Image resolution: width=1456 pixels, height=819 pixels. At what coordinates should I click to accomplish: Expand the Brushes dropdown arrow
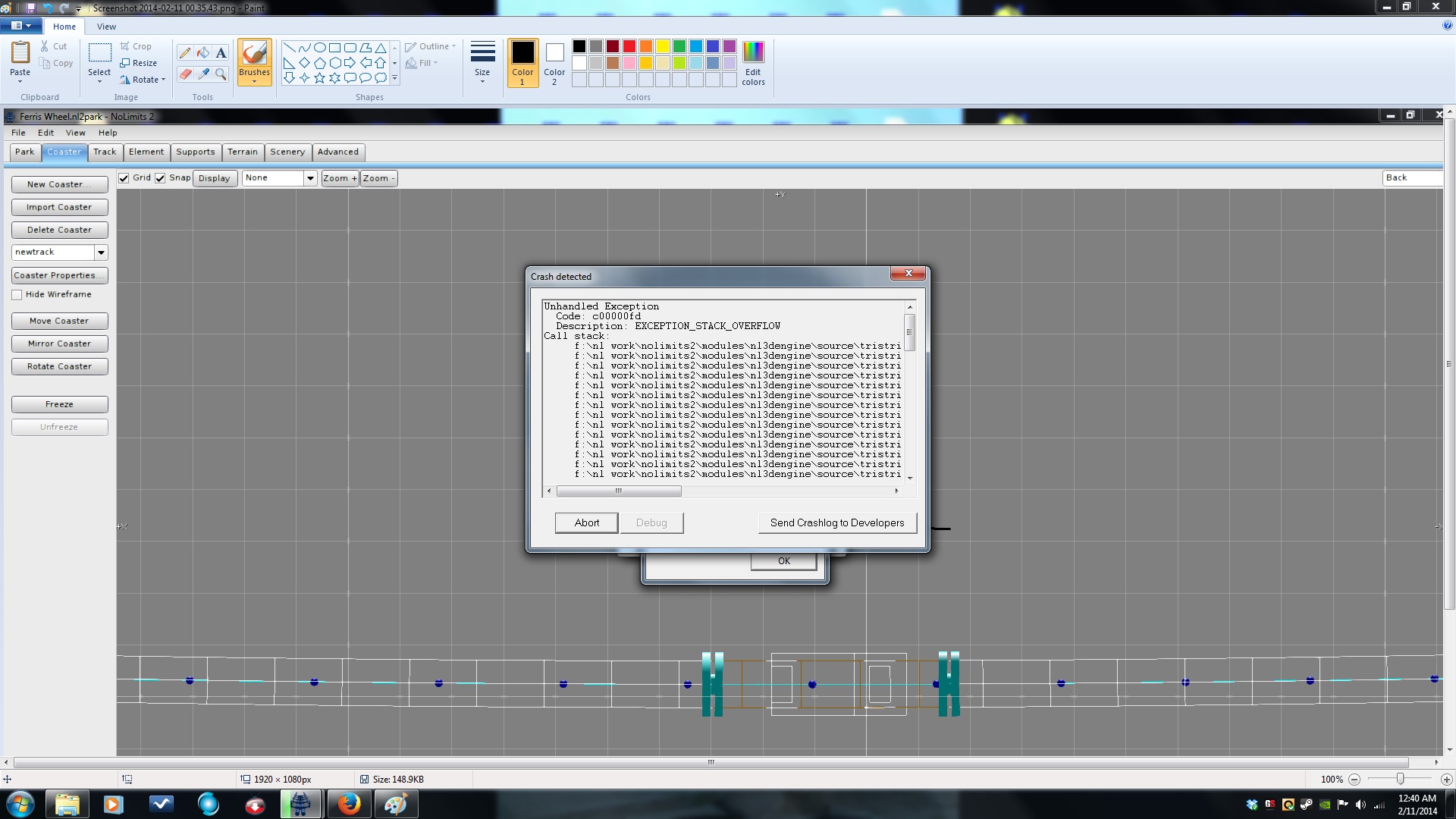coord(254,80)
